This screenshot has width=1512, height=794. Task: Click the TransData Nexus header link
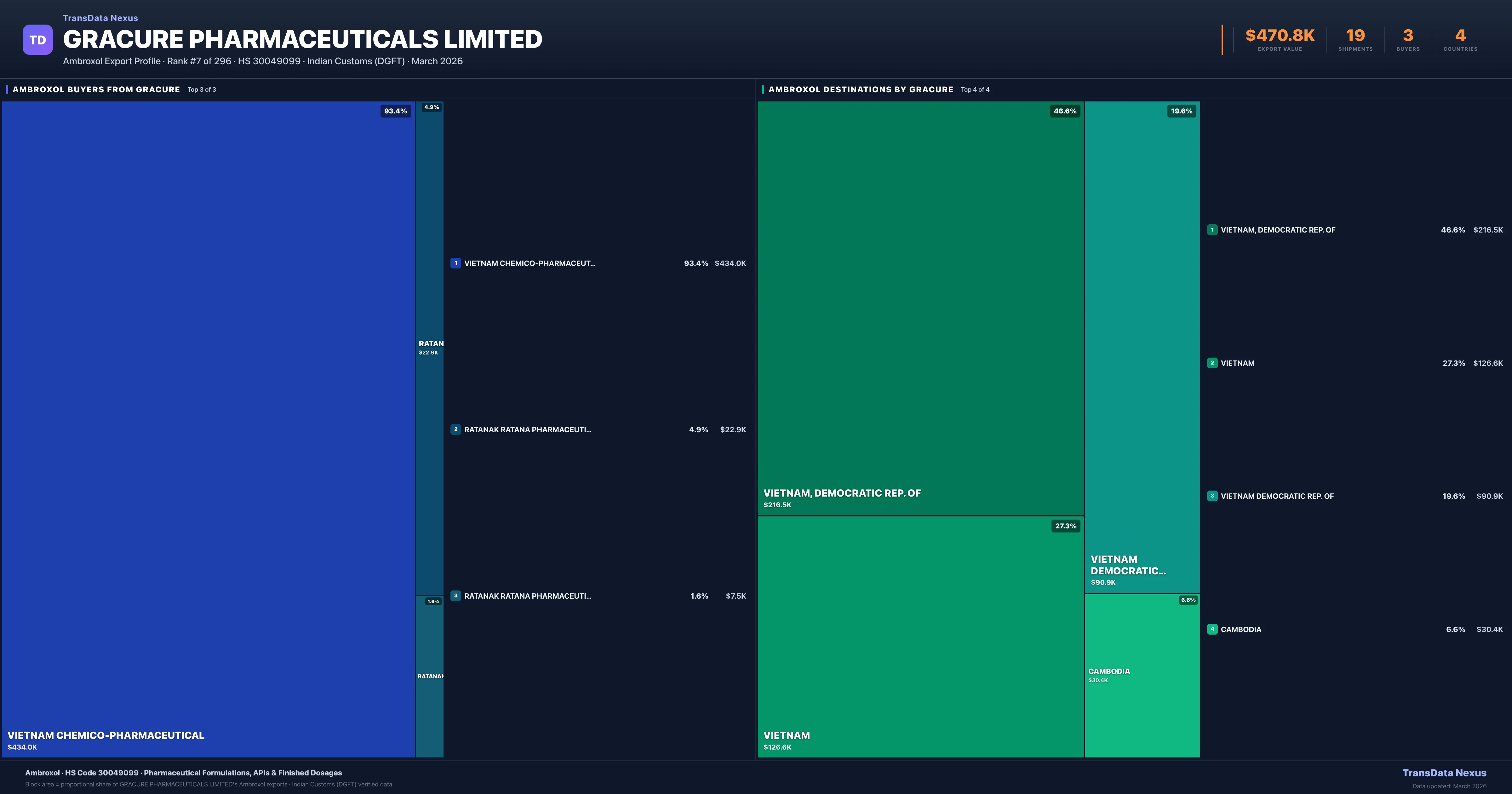pos(100,18)
